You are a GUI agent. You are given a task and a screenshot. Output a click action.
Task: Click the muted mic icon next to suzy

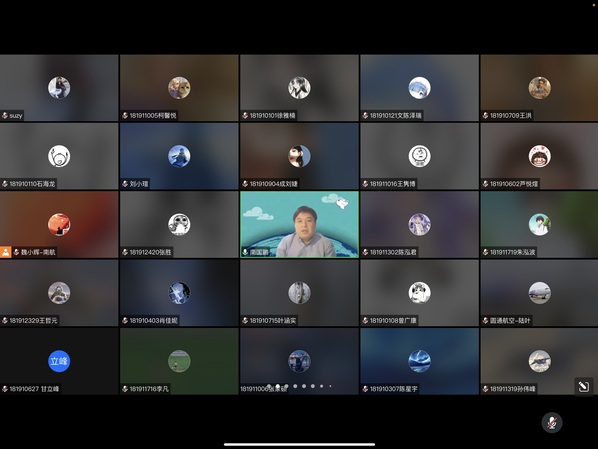tap(5, 115)
